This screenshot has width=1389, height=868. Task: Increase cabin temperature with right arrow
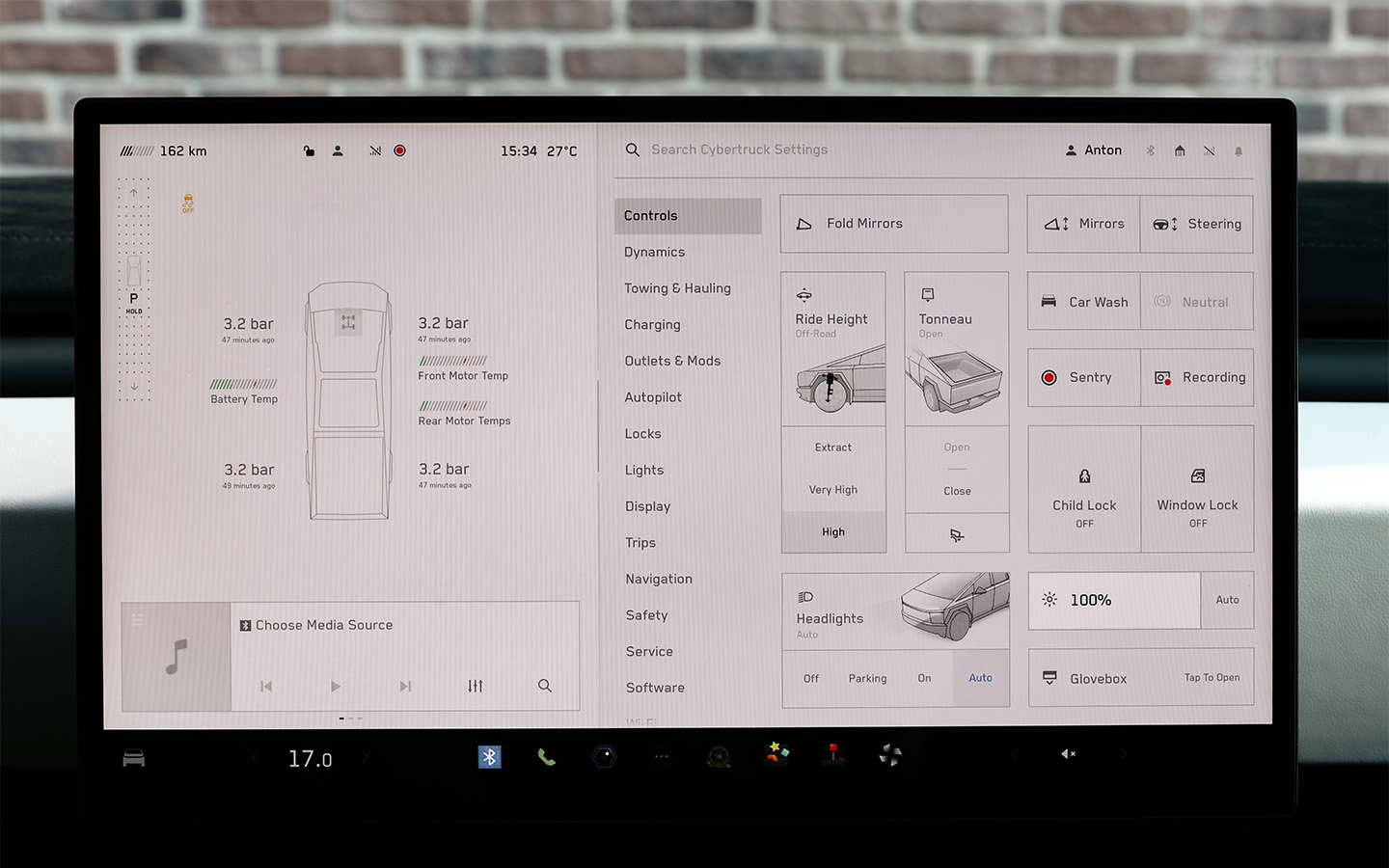pyautogui.click(x=365, y=758)
